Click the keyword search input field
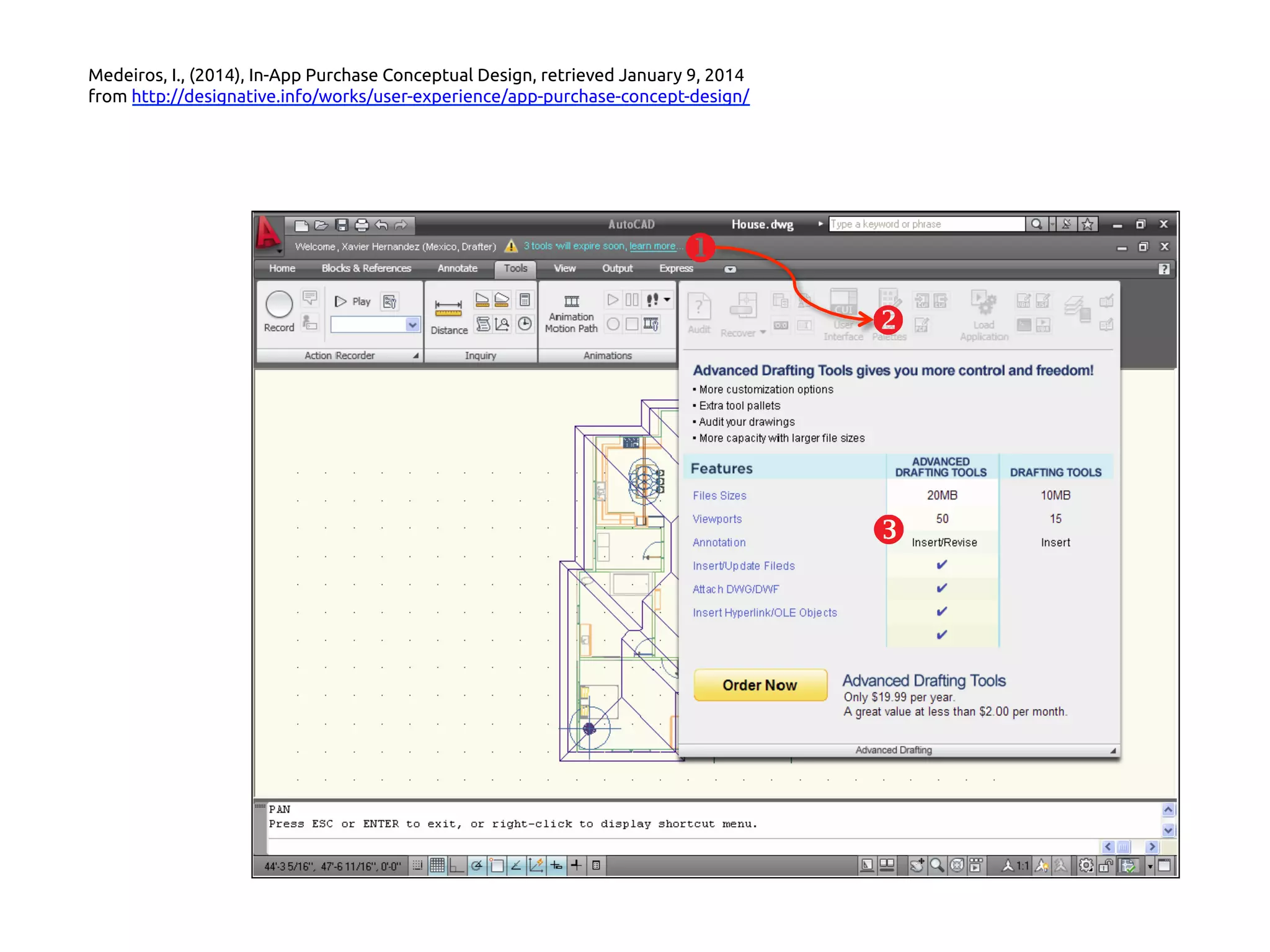 tap(925, 224)
